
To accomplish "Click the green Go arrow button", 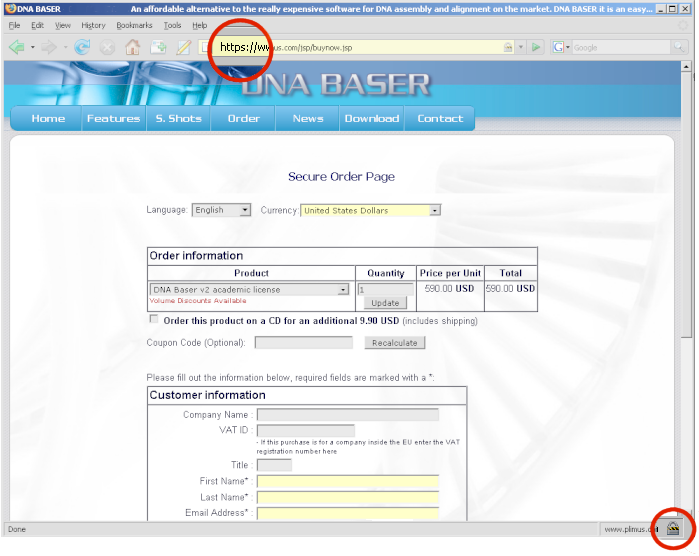I will tap(536, 47).
